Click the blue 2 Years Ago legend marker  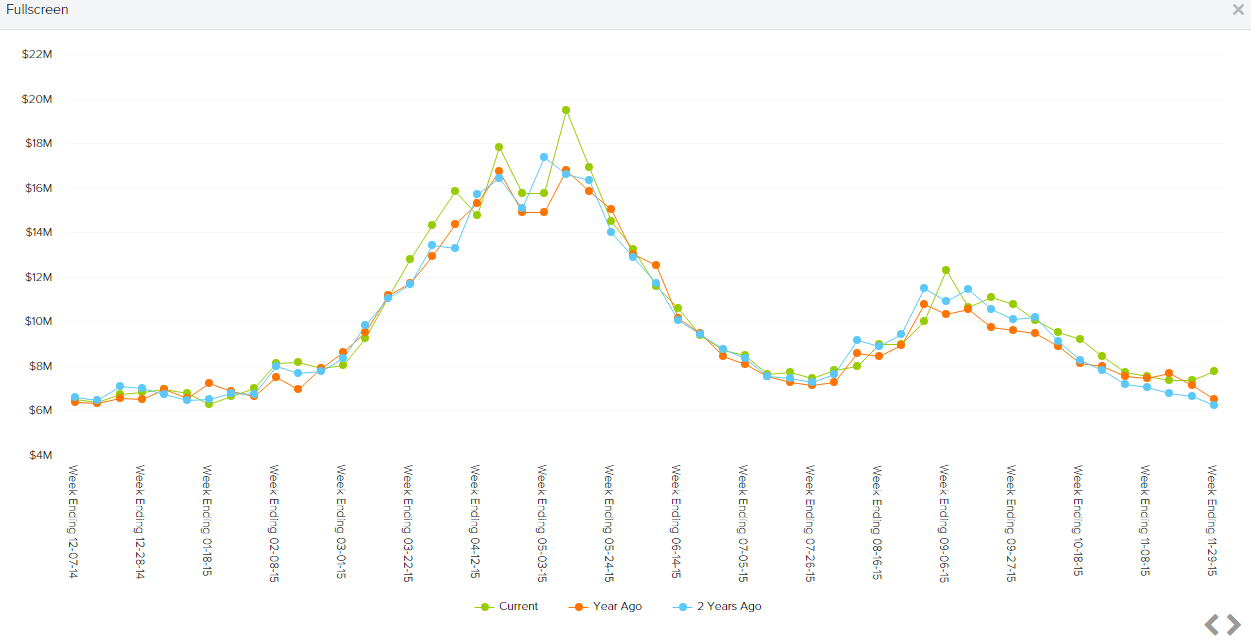pos(683,607)
